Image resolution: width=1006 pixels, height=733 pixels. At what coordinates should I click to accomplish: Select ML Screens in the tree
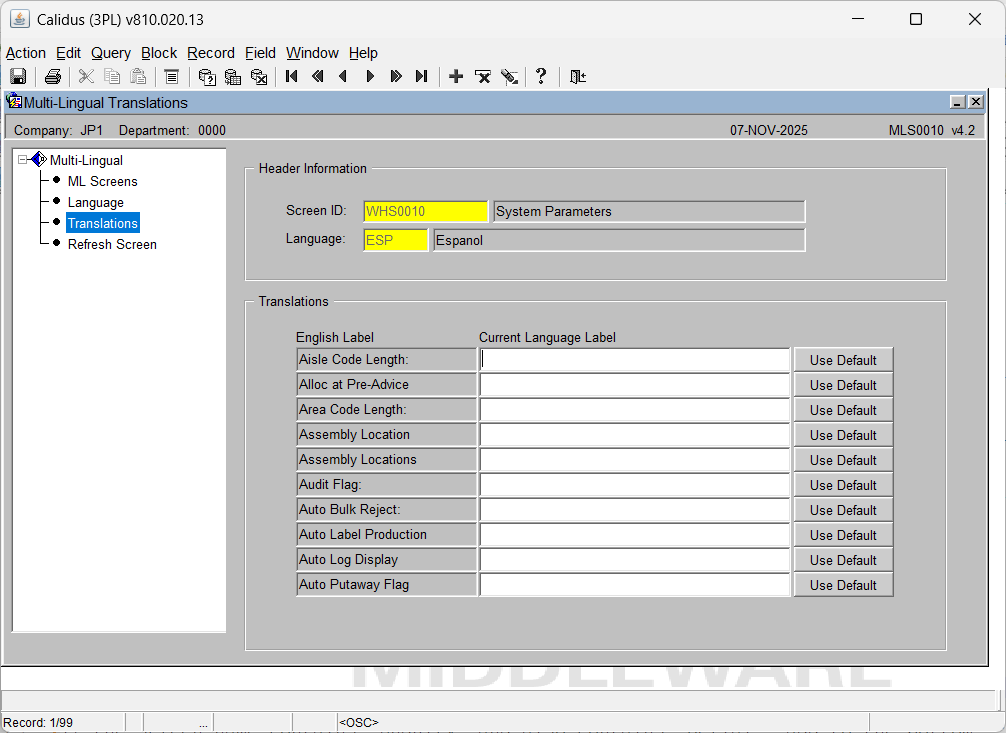102,181
